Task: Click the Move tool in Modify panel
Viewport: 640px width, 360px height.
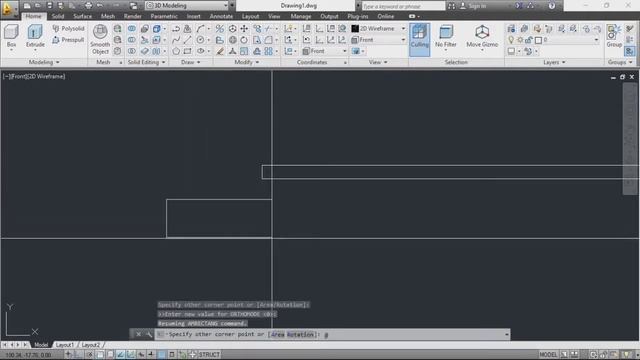Action: coord(244,29)
